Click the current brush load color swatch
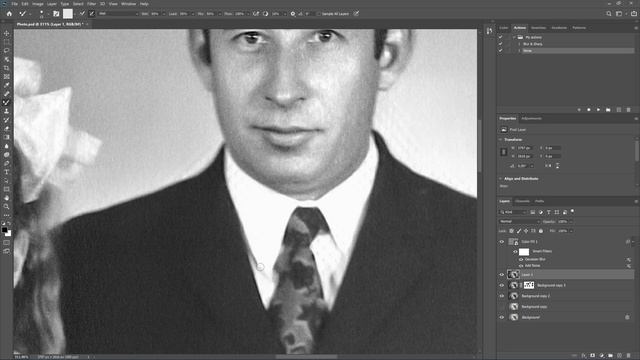This screenshot has width=640, height=360. tap(68, 13)
